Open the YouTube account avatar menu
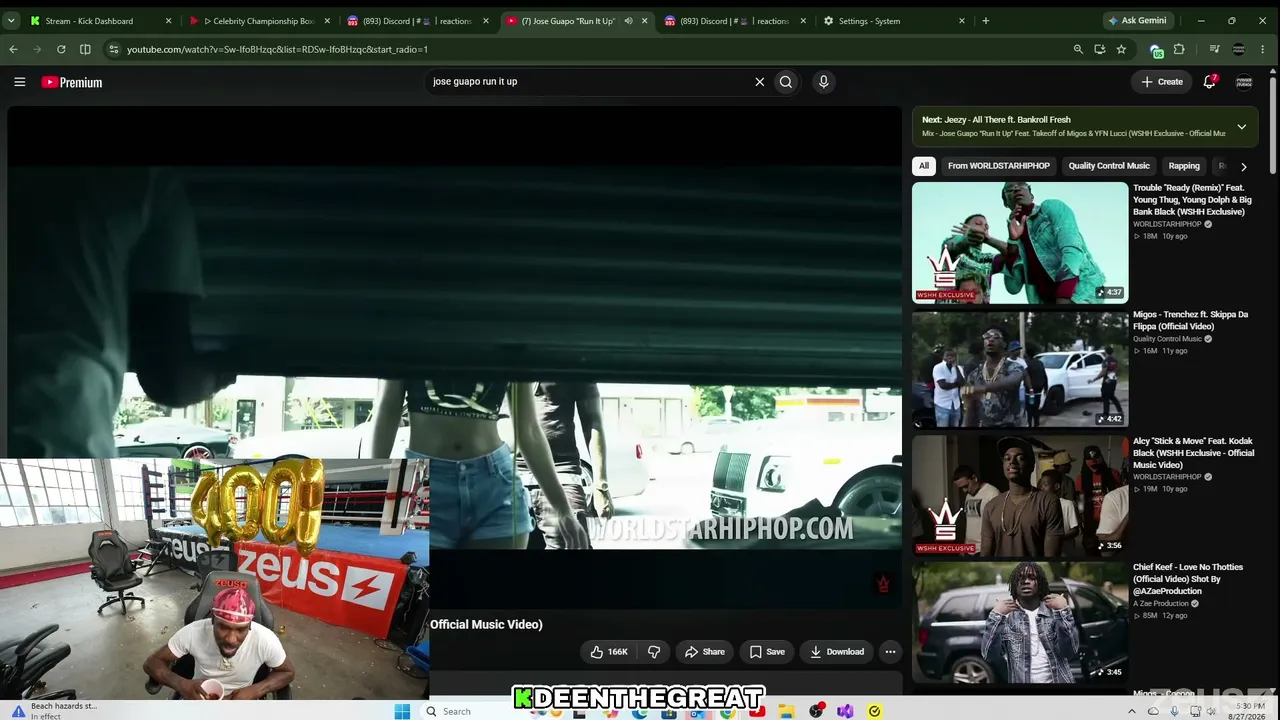This screenshot has height=720, width=1280. click(1244, 82)
